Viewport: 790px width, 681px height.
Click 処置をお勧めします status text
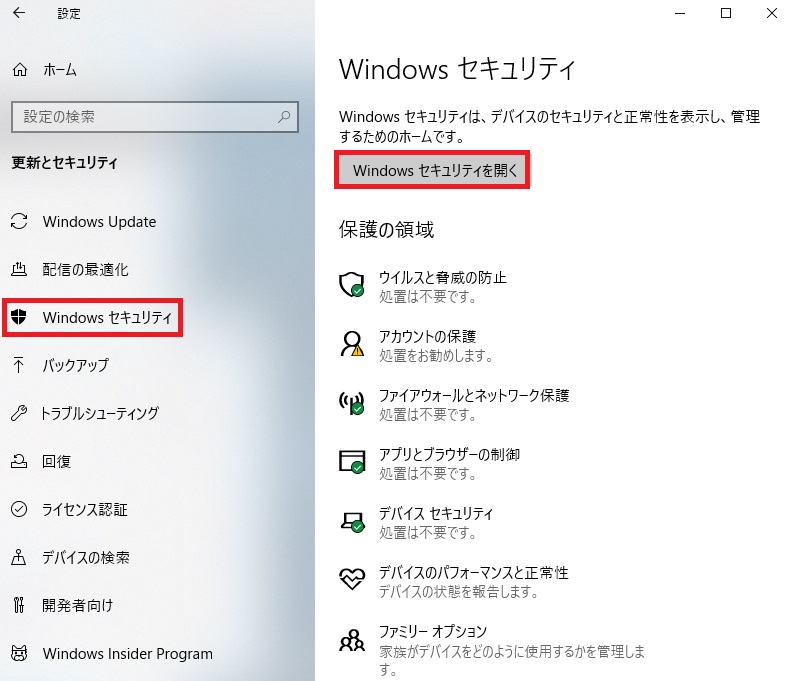click(x=436, y=356)
